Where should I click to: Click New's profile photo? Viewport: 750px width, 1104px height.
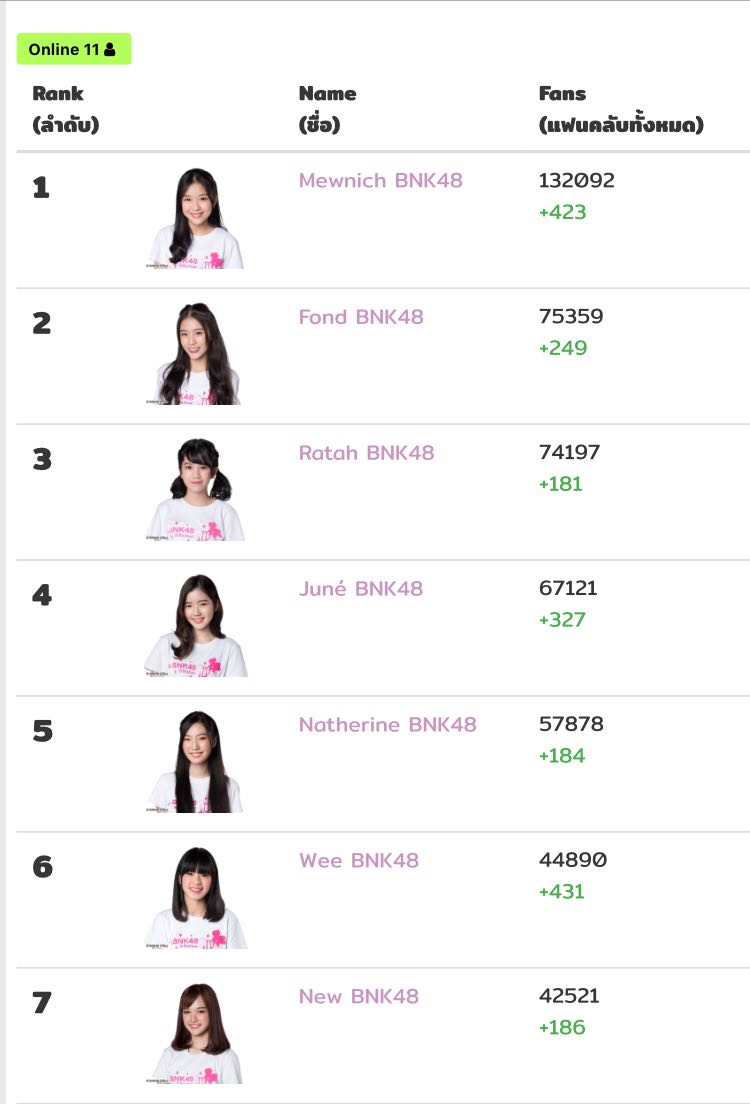[196, 1034]
